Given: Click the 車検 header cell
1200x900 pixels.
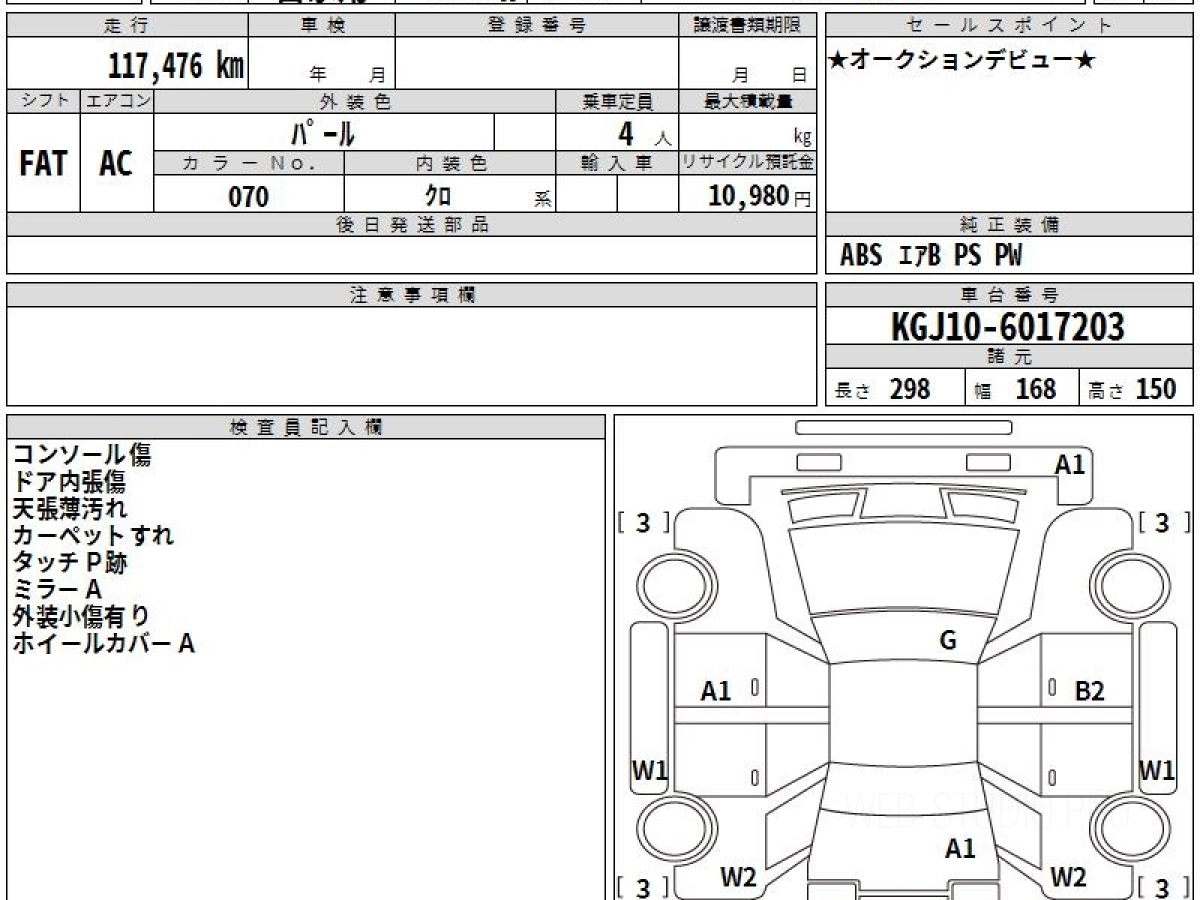Looking at the screenshot, I should tap(322, 26).
